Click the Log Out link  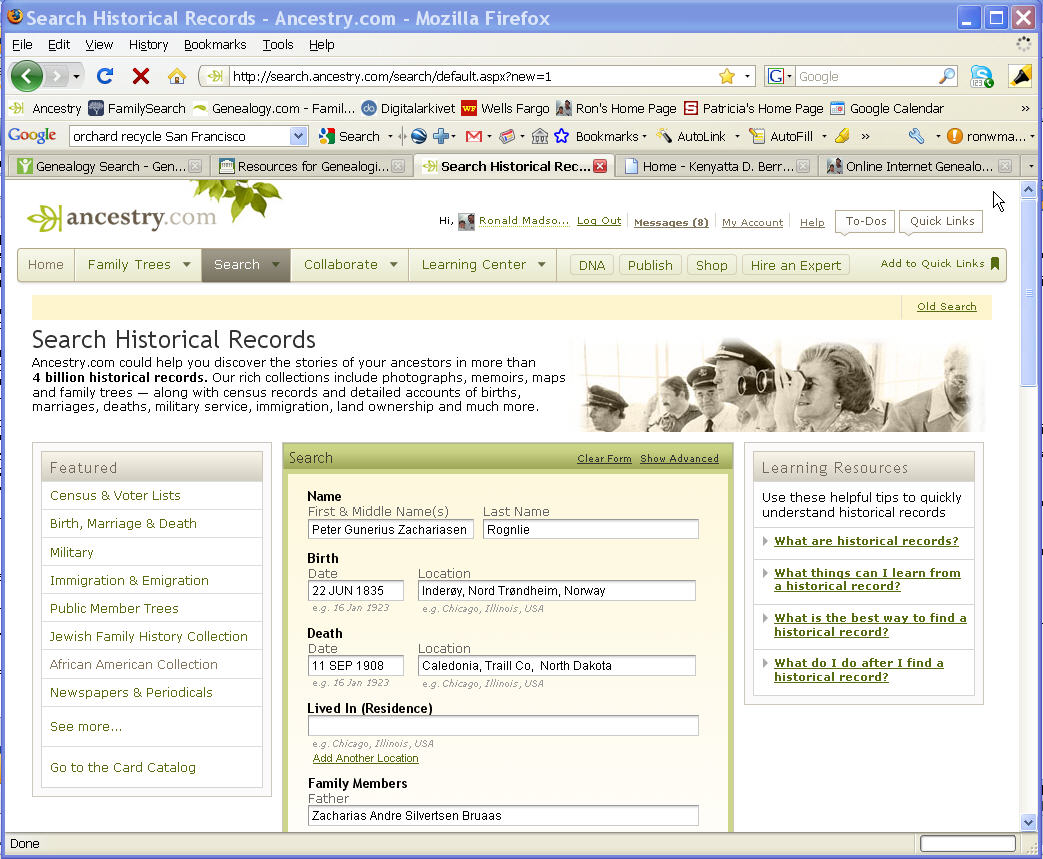[x=599, y=221]
